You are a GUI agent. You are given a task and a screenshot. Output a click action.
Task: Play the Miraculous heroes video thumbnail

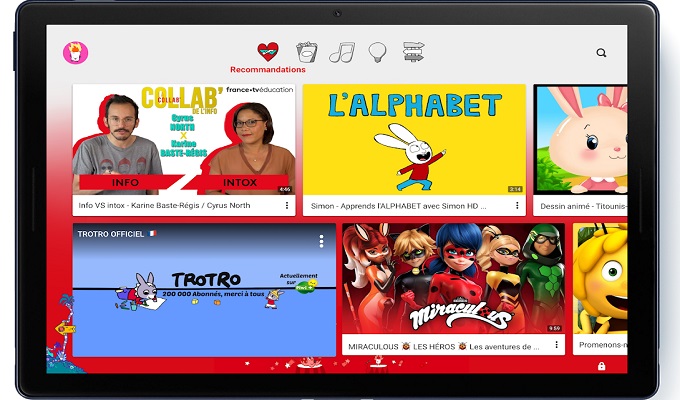click(454, 279)
